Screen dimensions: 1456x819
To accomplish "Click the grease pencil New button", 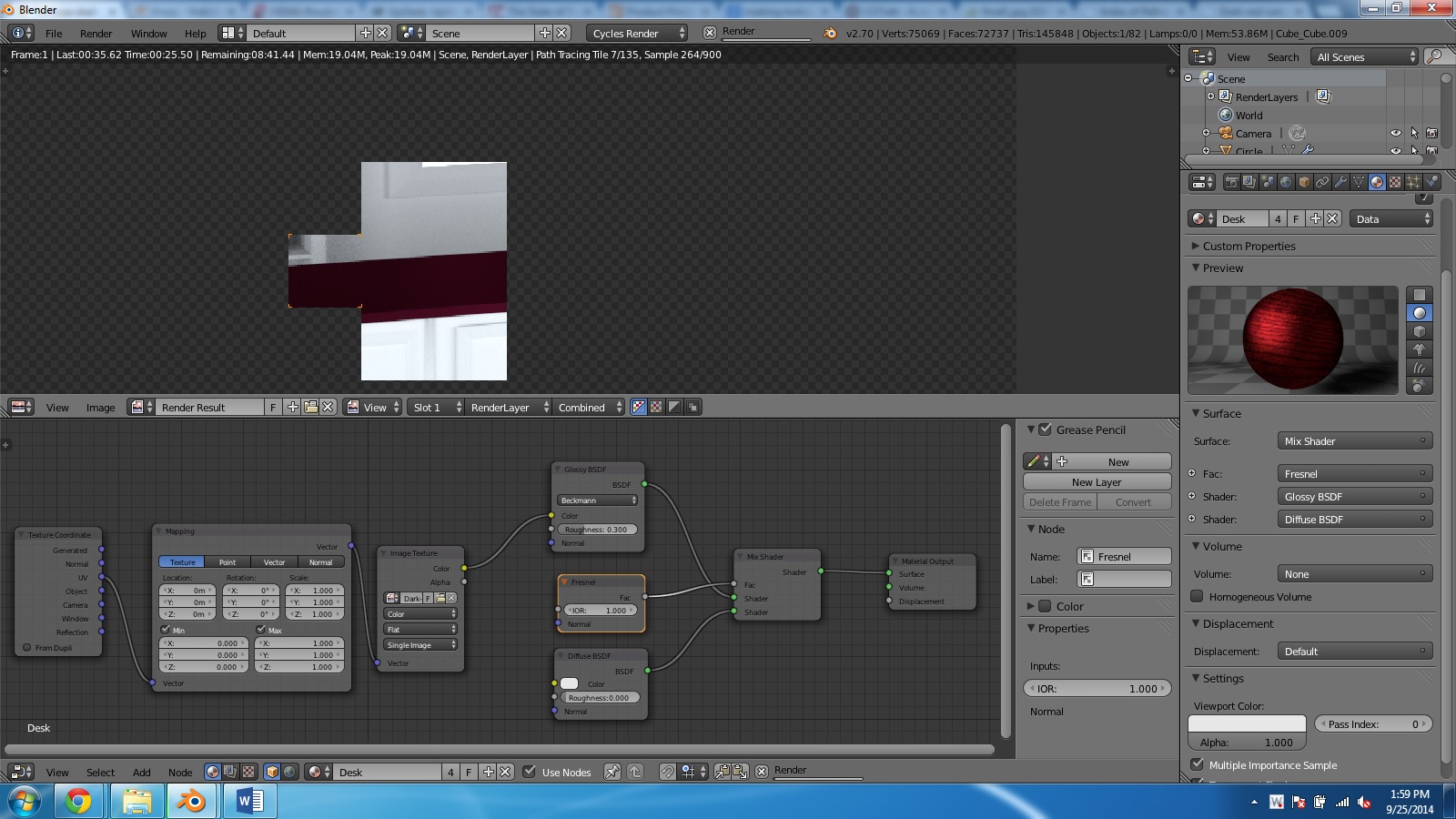I will click(1118, 462).
